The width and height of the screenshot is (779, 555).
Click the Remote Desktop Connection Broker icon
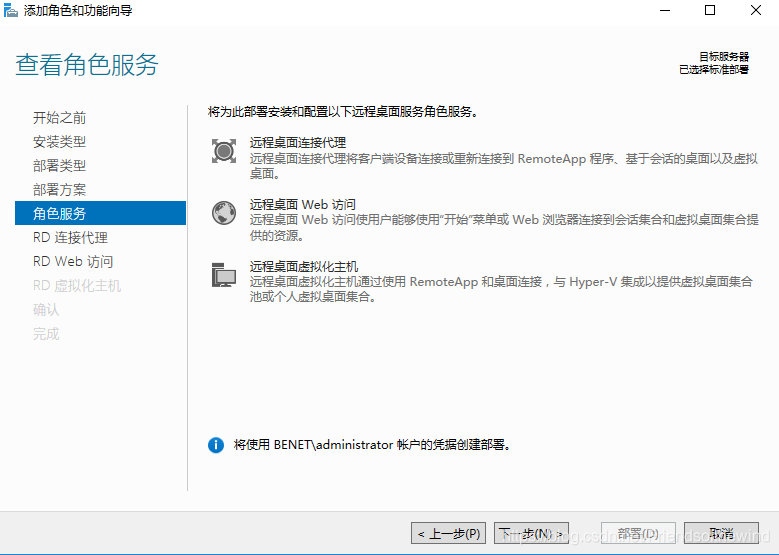224,151
